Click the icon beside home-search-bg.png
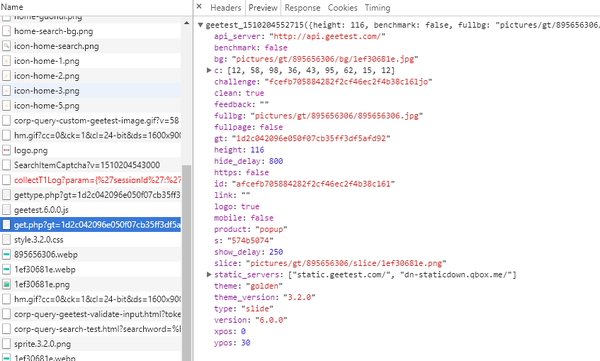Image resolution: width=600 pixels, height=361 pixels. (x=6, y=31)
